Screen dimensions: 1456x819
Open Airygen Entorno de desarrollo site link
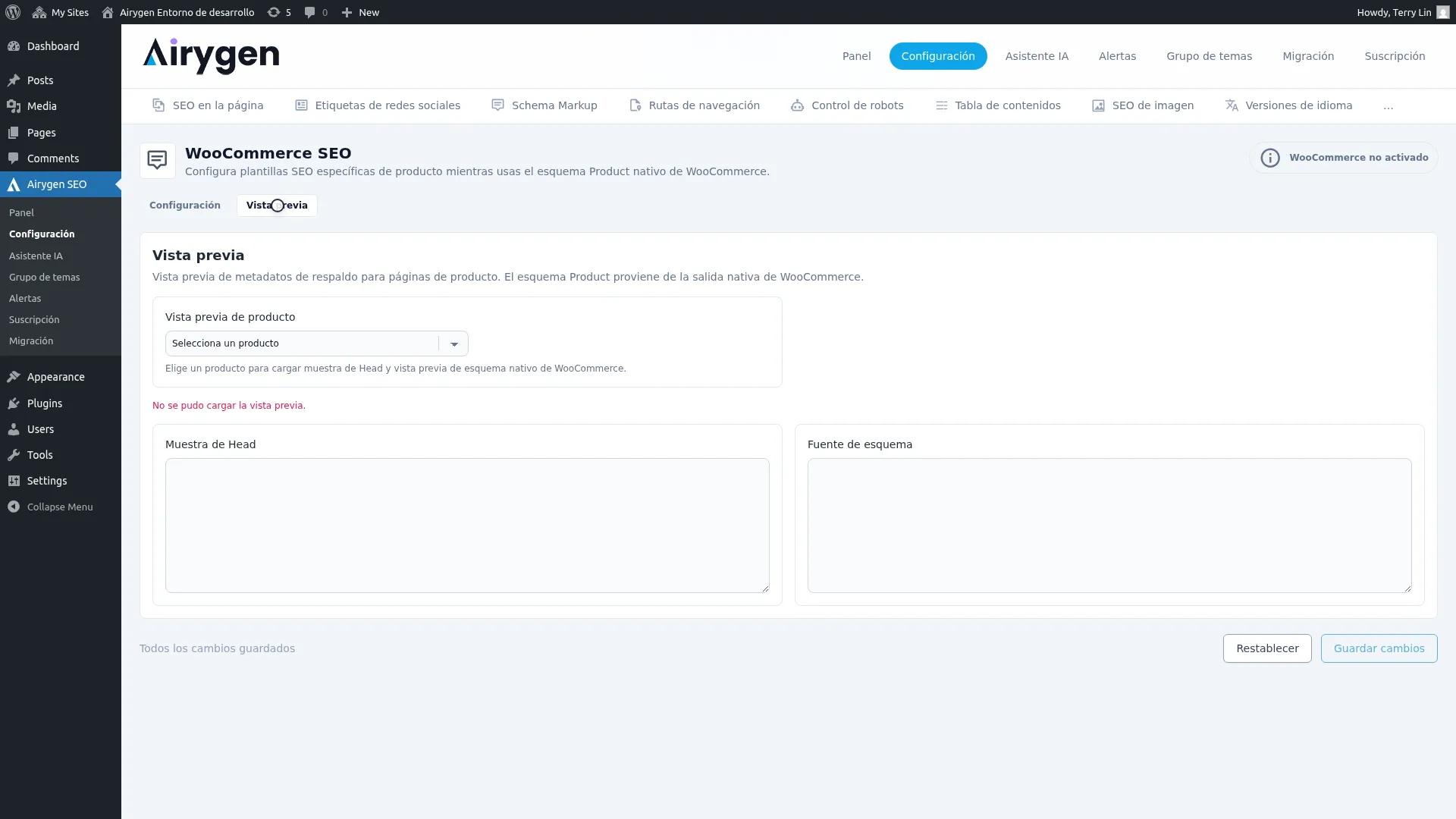point(178,12)
